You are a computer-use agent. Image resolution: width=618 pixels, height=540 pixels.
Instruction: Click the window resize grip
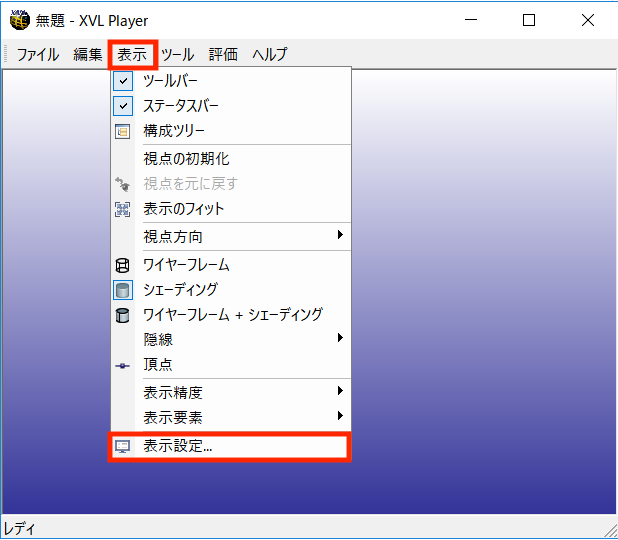click(611, 532)
